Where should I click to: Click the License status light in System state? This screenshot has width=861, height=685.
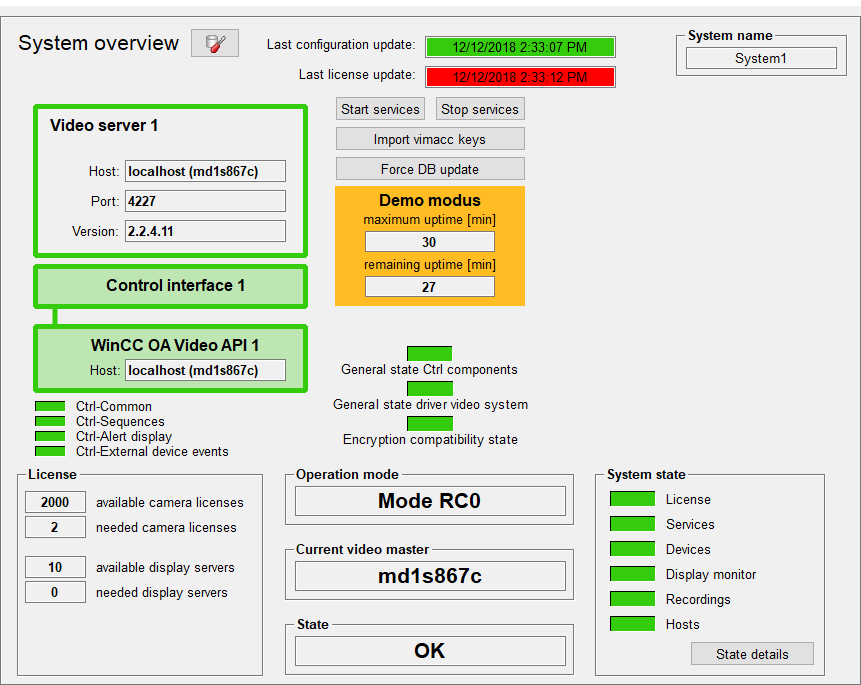point(632,499)
